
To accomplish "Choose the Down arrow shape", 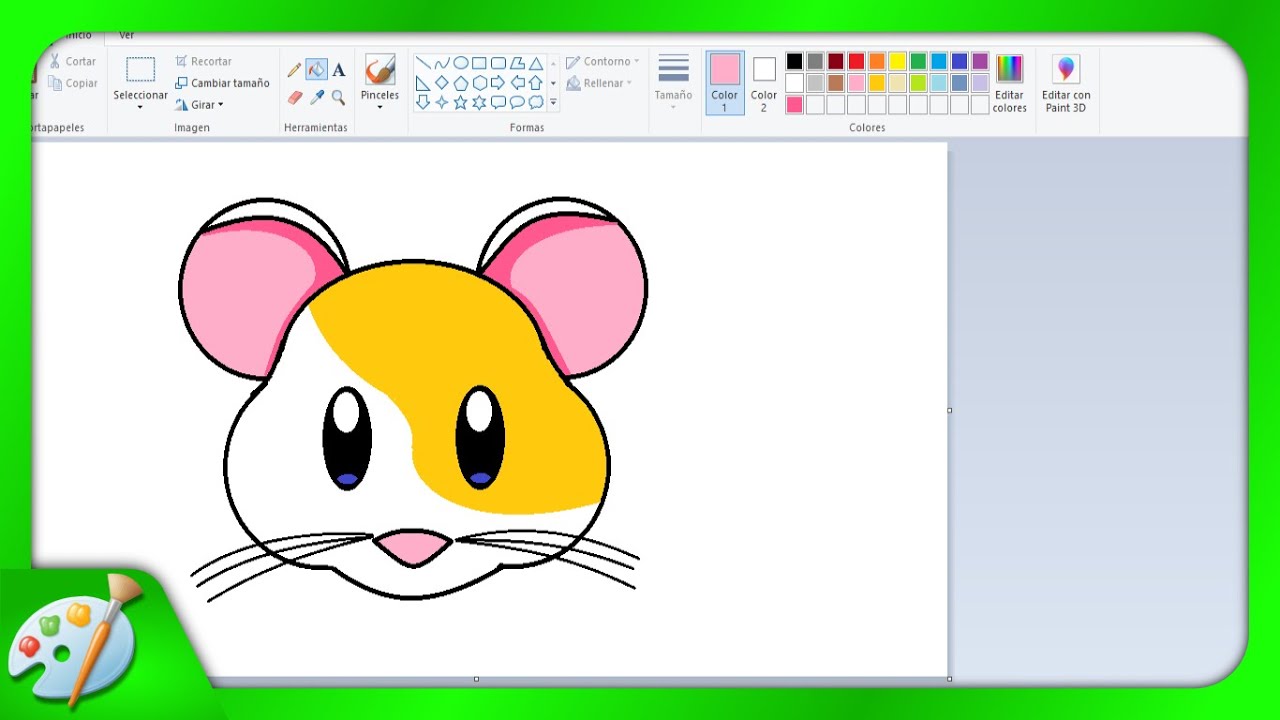I will (423, 102).
